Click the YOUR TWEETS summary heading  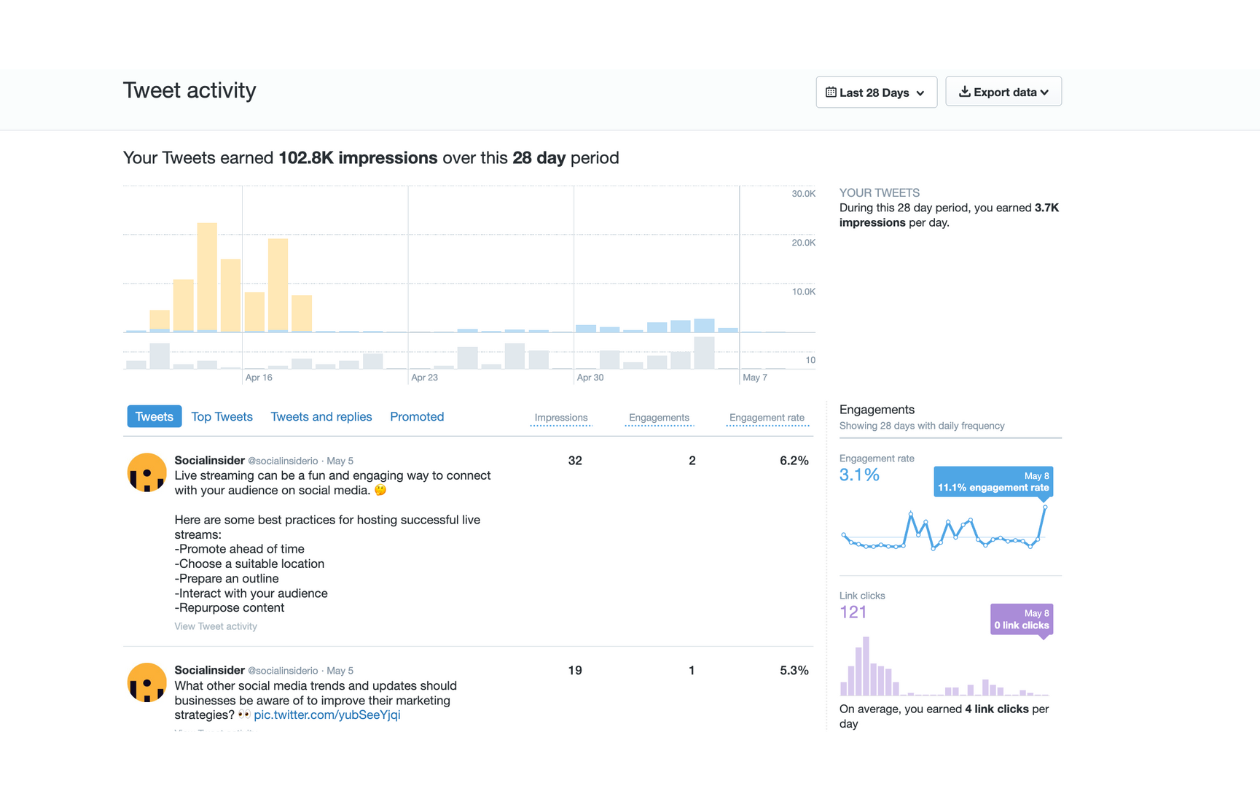[879, 193]
